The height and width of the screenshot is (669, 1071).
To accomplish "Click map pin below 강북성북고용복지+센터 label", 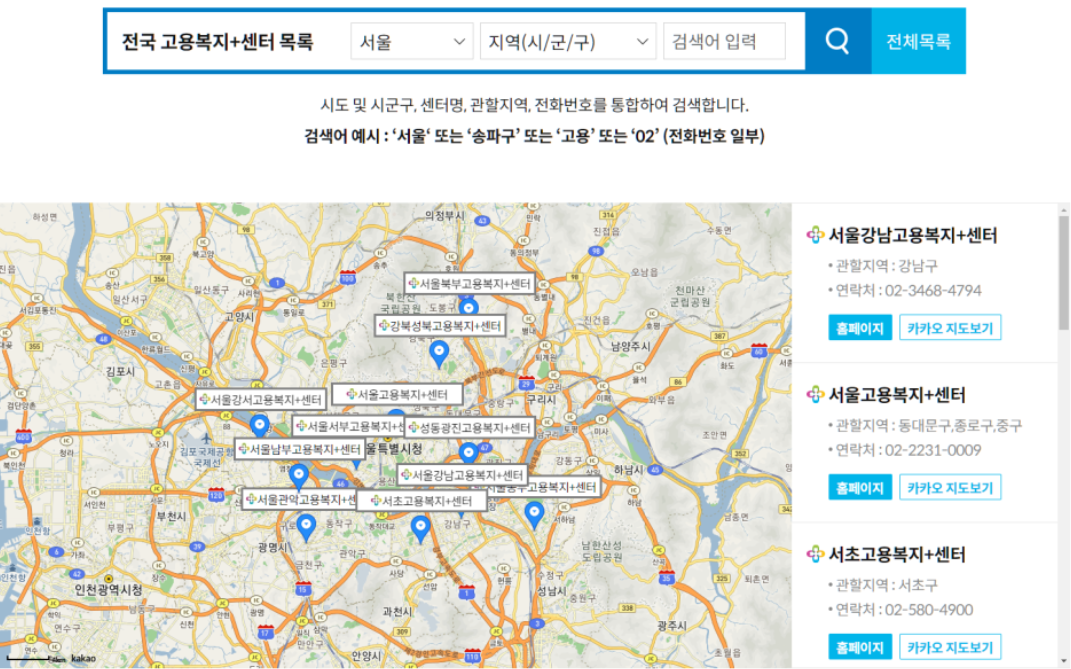I will tap(439, 355).
